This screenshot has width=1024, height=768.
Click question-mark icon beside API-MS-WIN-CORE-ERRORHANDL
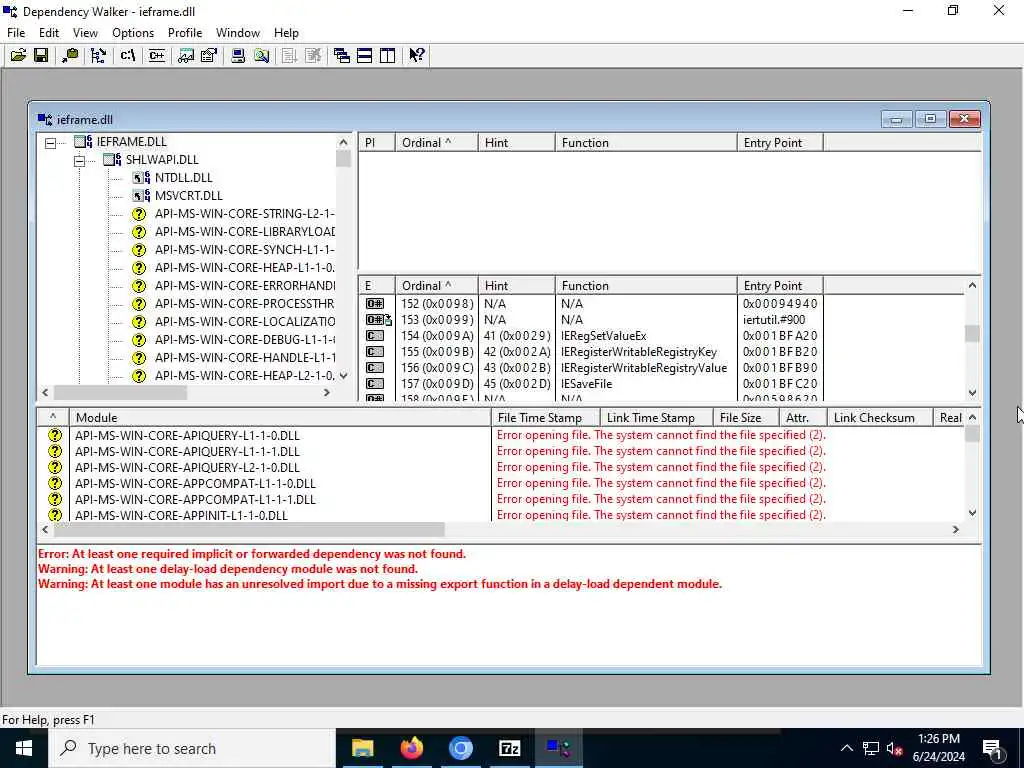[138, 286]
